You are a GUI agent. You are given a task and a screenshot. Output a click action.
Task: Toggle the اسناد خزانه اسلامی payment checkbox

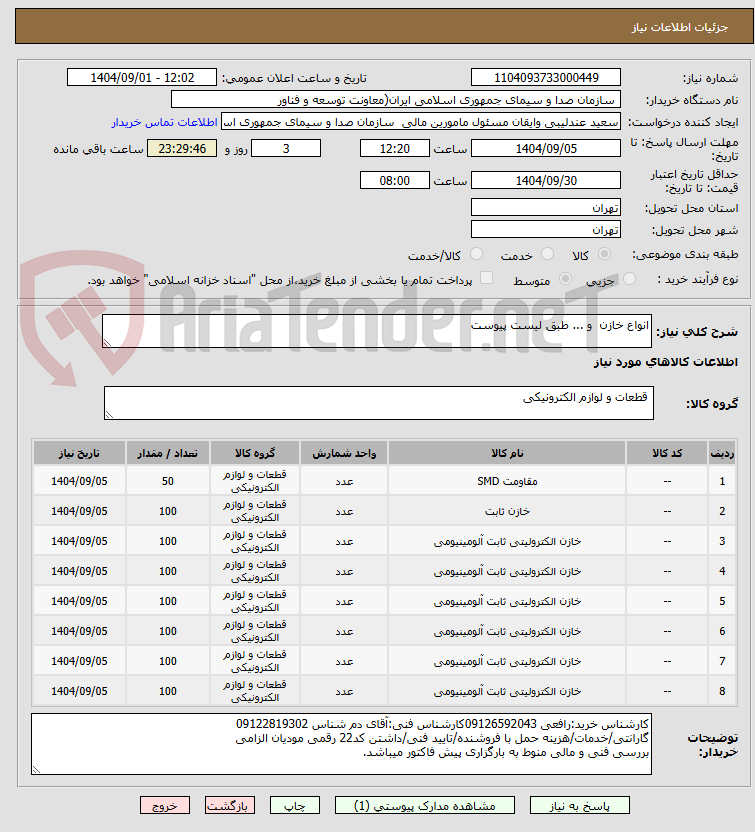tap(486, 278)
